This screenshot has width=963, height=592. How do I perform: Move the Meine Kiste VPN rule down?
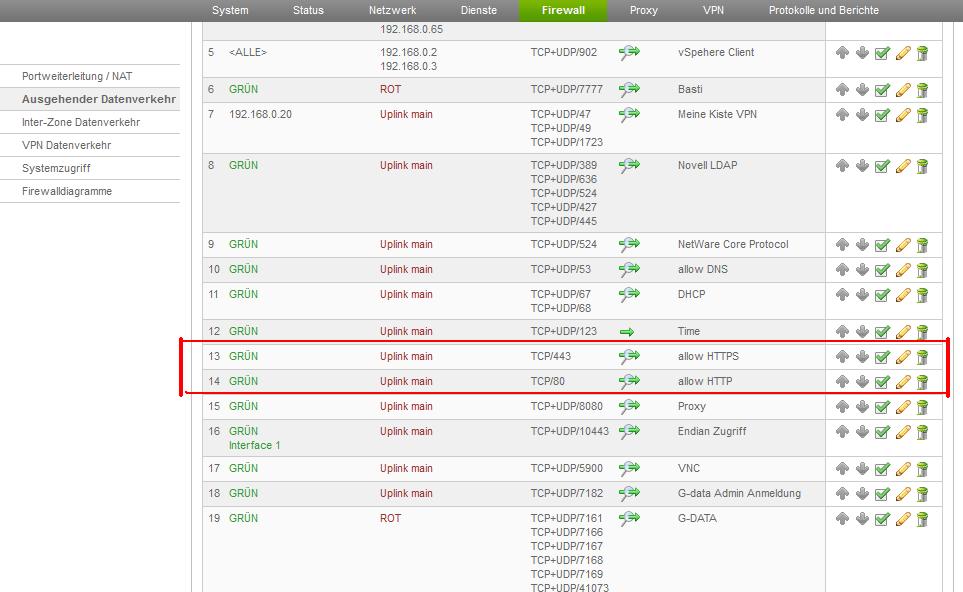pyautogui.click(x=862, y=115)
